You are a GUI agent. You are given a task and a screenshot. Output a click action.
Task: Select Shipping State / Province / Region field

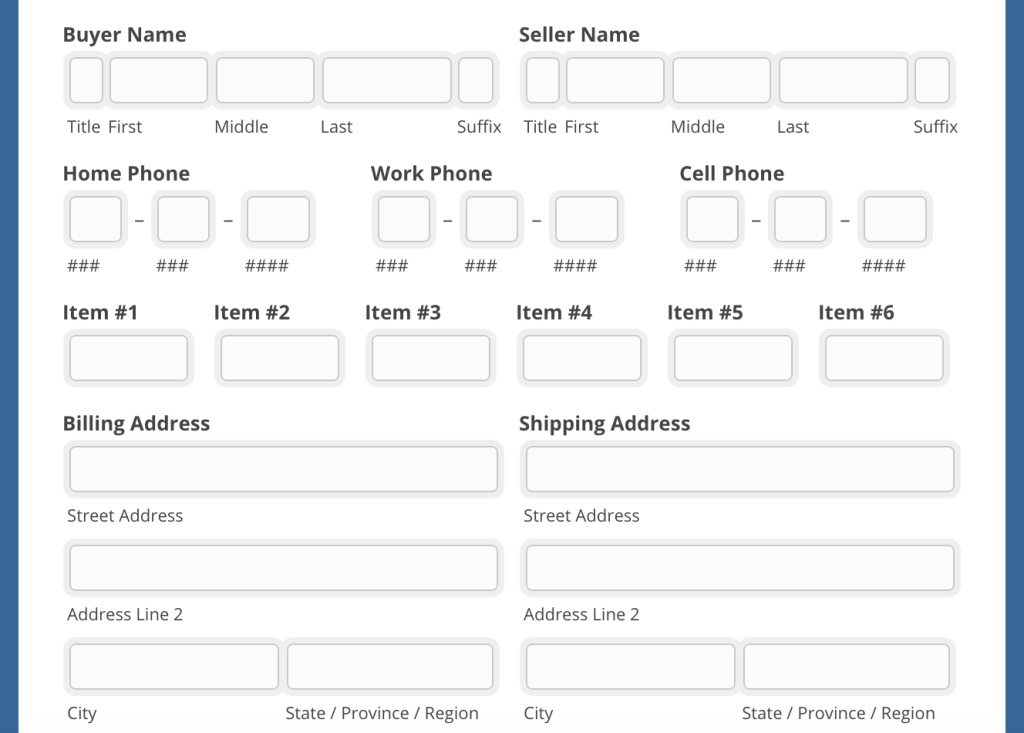point(846,667)
